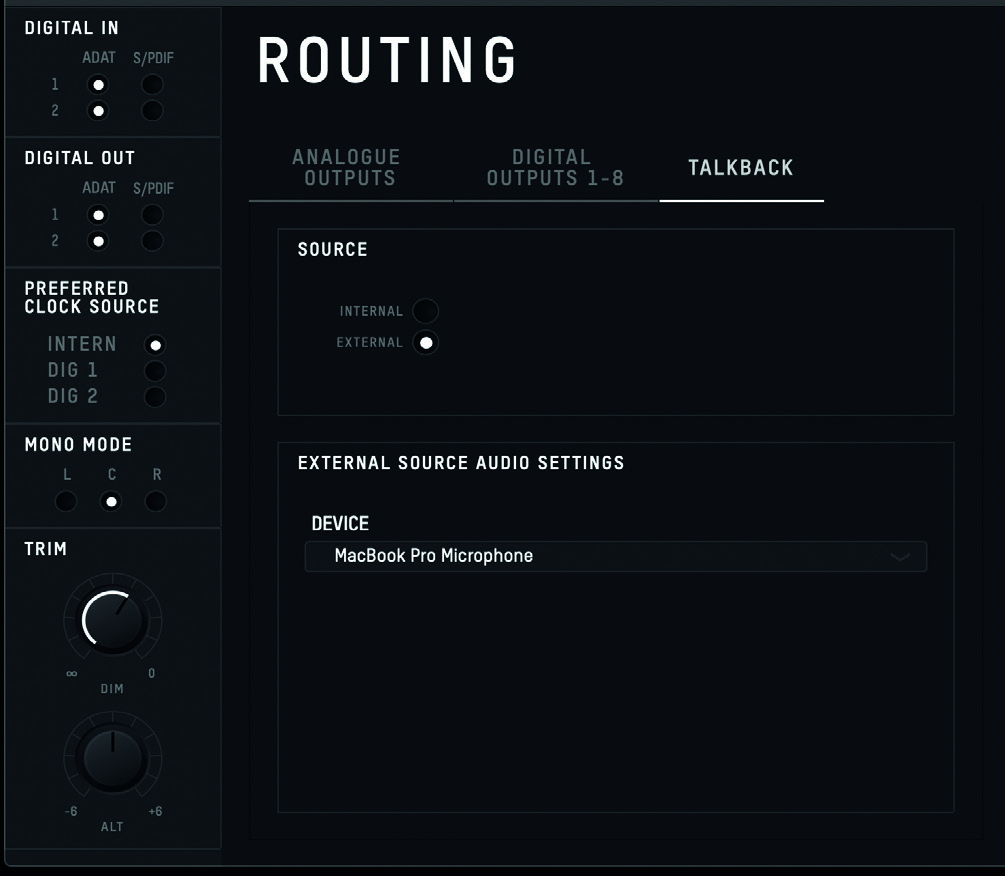Select EXTERNAL talkback source
Screen dimensions: 1005x876
426,343
